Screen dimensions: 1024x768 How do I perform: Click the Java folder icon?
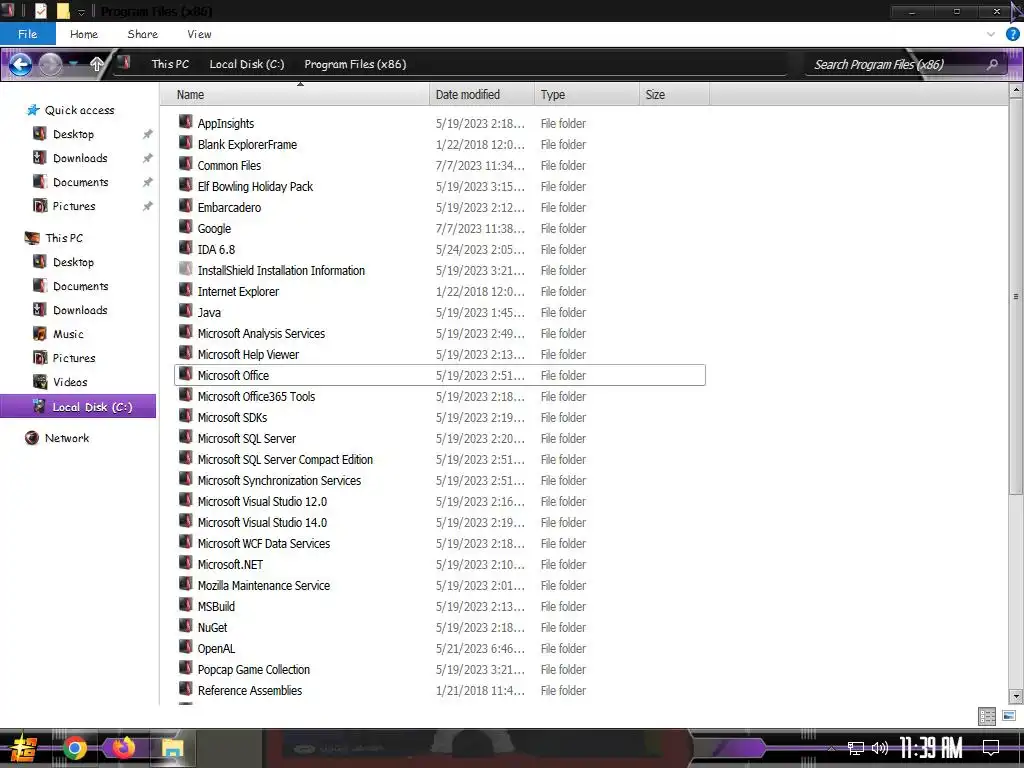185,311
